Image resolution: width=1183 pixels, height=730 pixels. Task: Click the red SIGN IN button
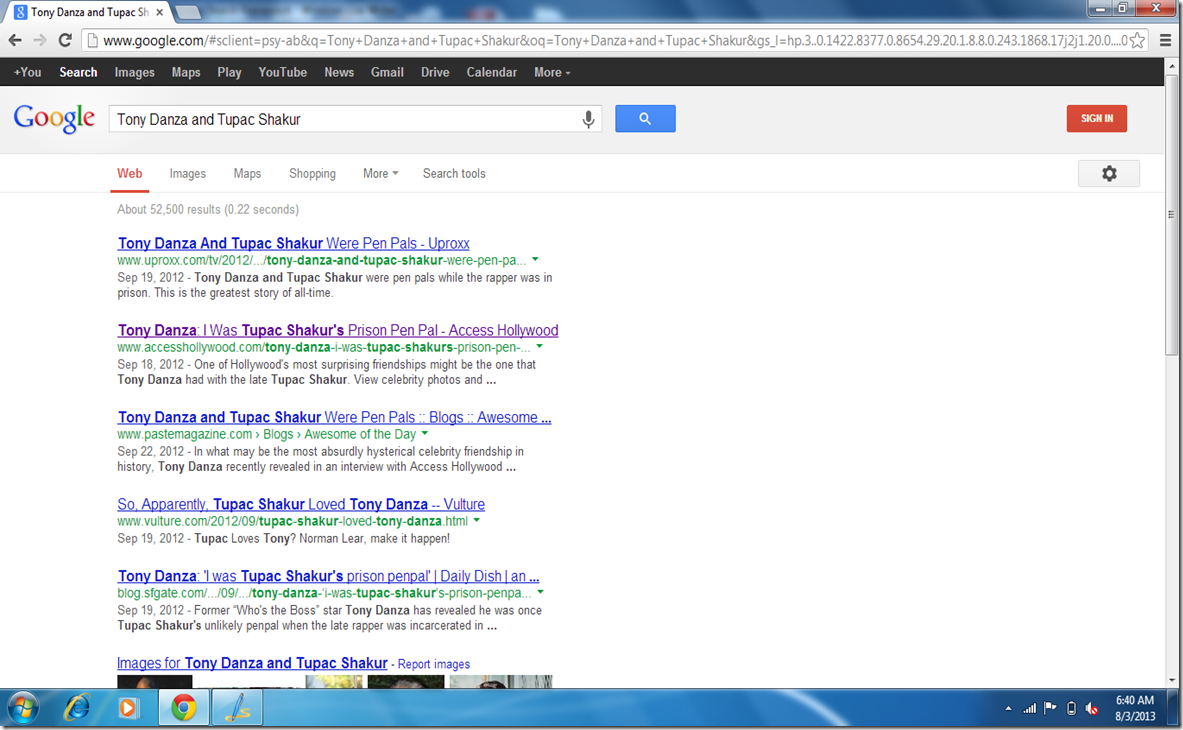click(x=1096, y=119)
